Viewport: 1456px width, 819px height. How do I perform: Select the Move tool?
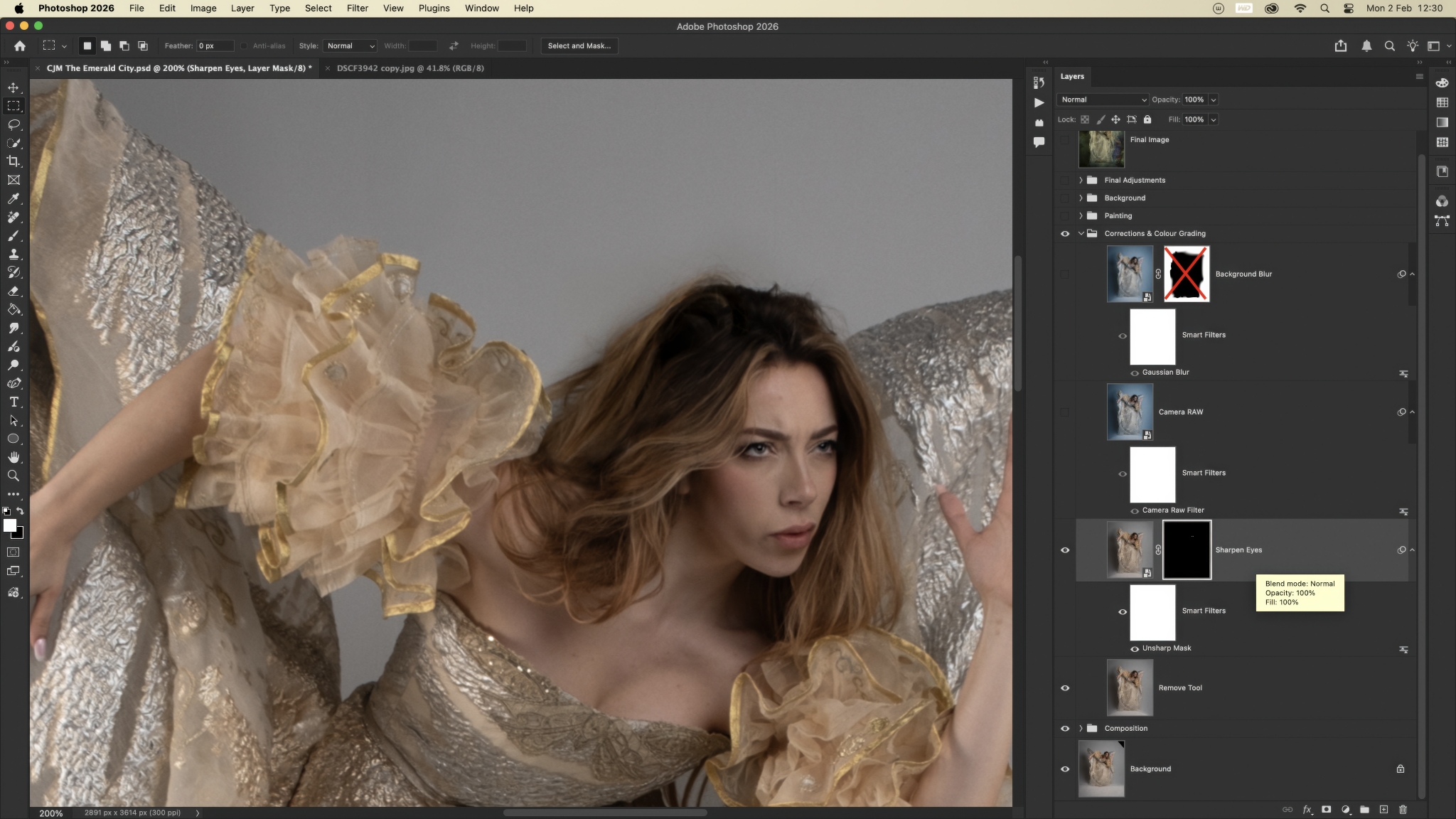click(x=14, y=87)
